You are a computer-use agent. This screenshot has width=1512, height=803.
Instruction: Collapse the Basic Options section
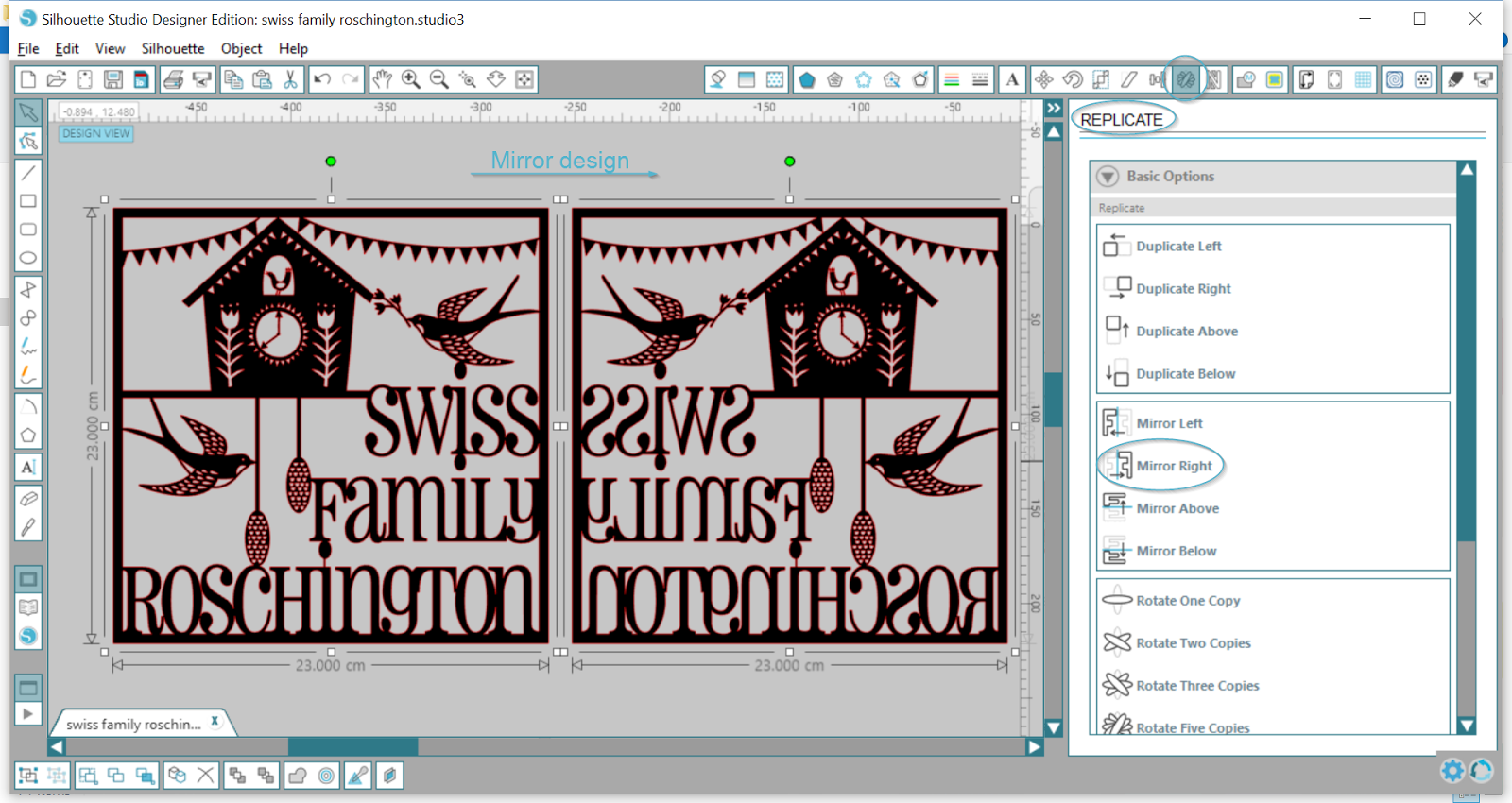tap(1108, 177)
